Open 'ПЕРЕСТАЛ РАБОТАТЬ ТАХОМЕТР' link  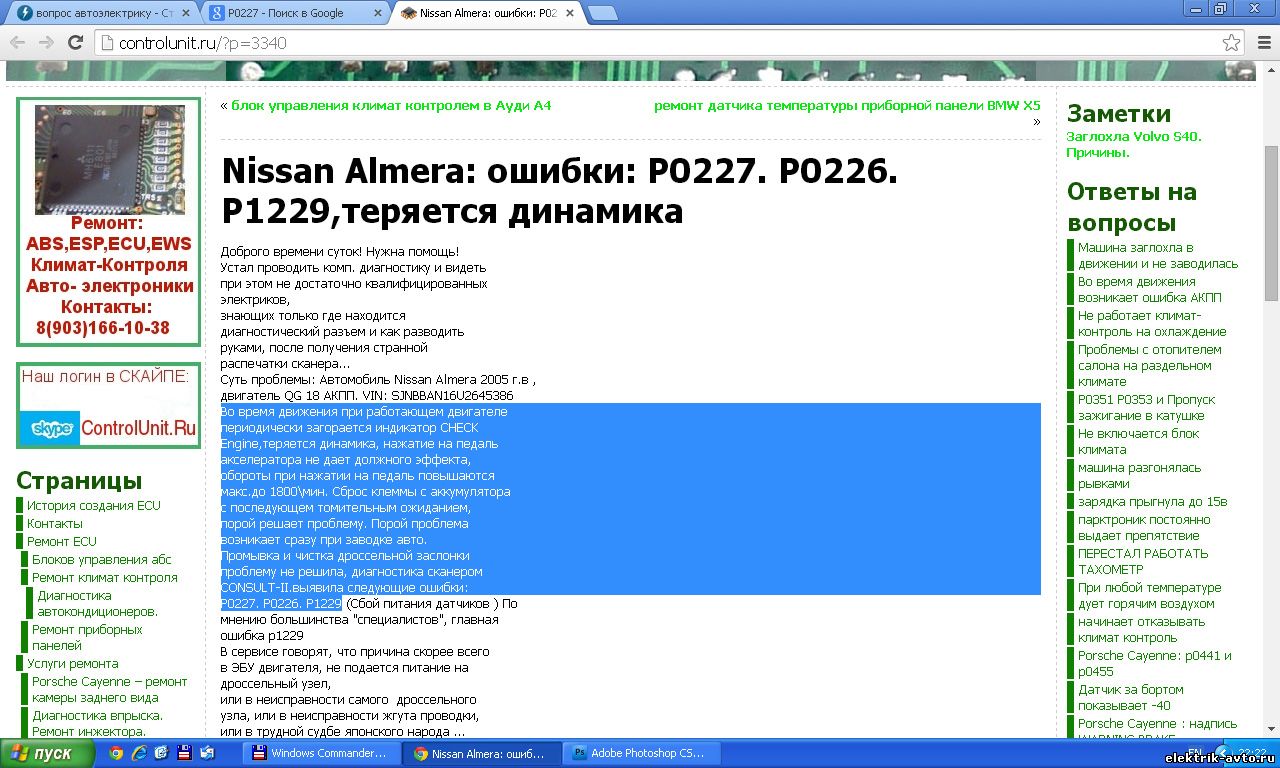1143,561
